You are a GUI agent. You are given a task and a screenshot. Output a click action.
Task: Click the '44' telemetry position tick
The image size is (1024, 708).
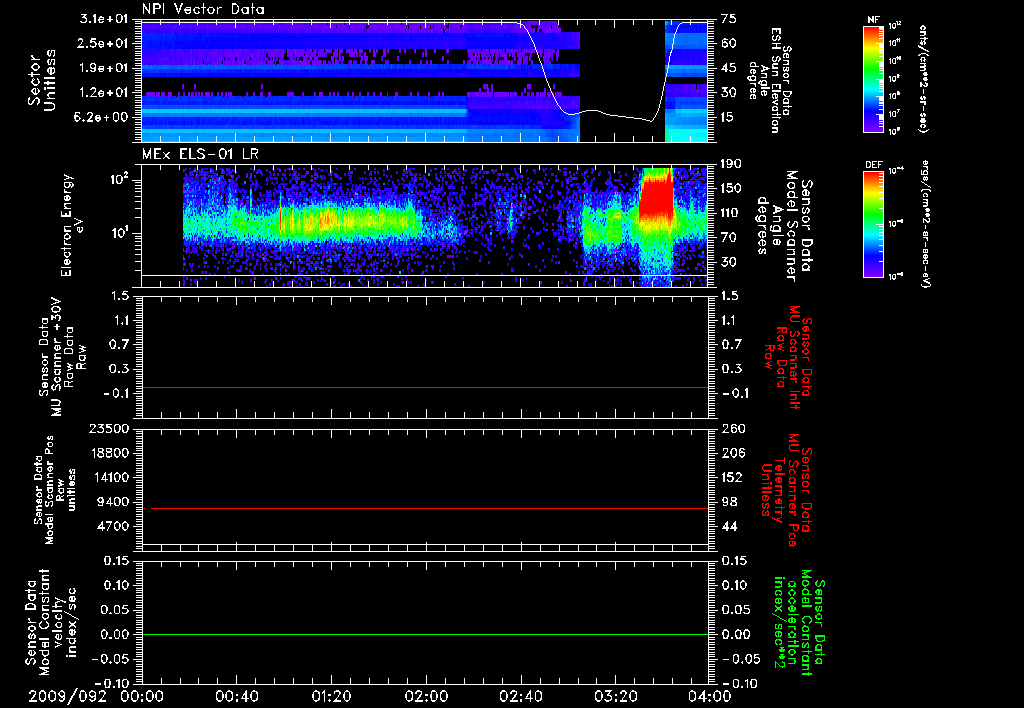pyautogui.click(x=729, y=526)
